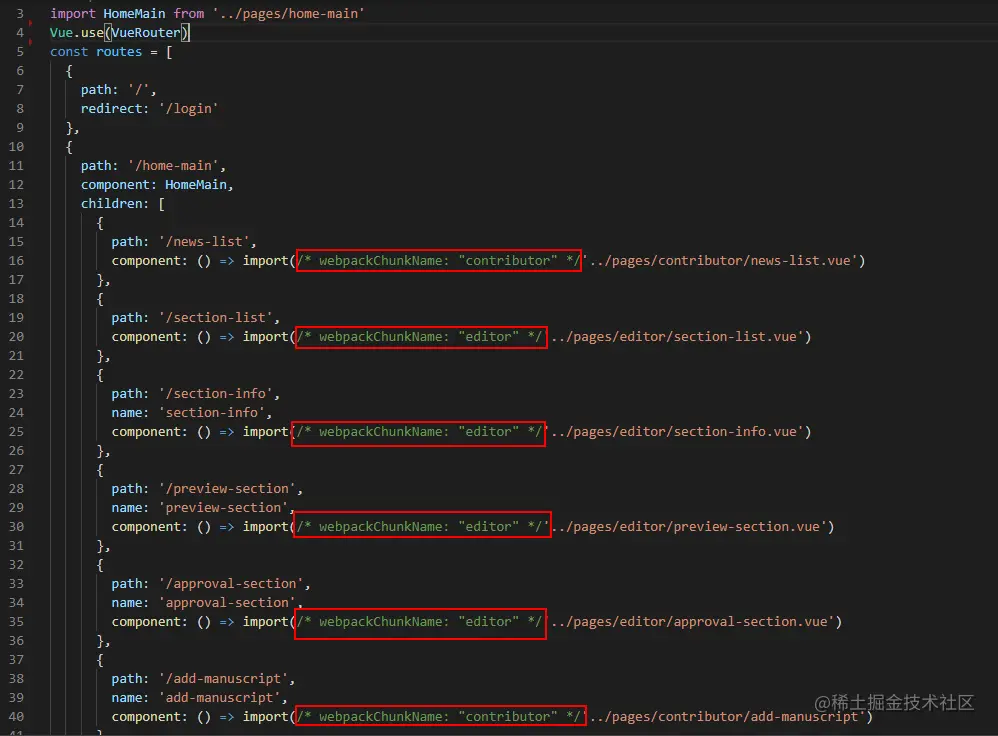Click '../pages/editor/approval-section.vue' import path
Screen dimensions: 998x736
[689, 621]
